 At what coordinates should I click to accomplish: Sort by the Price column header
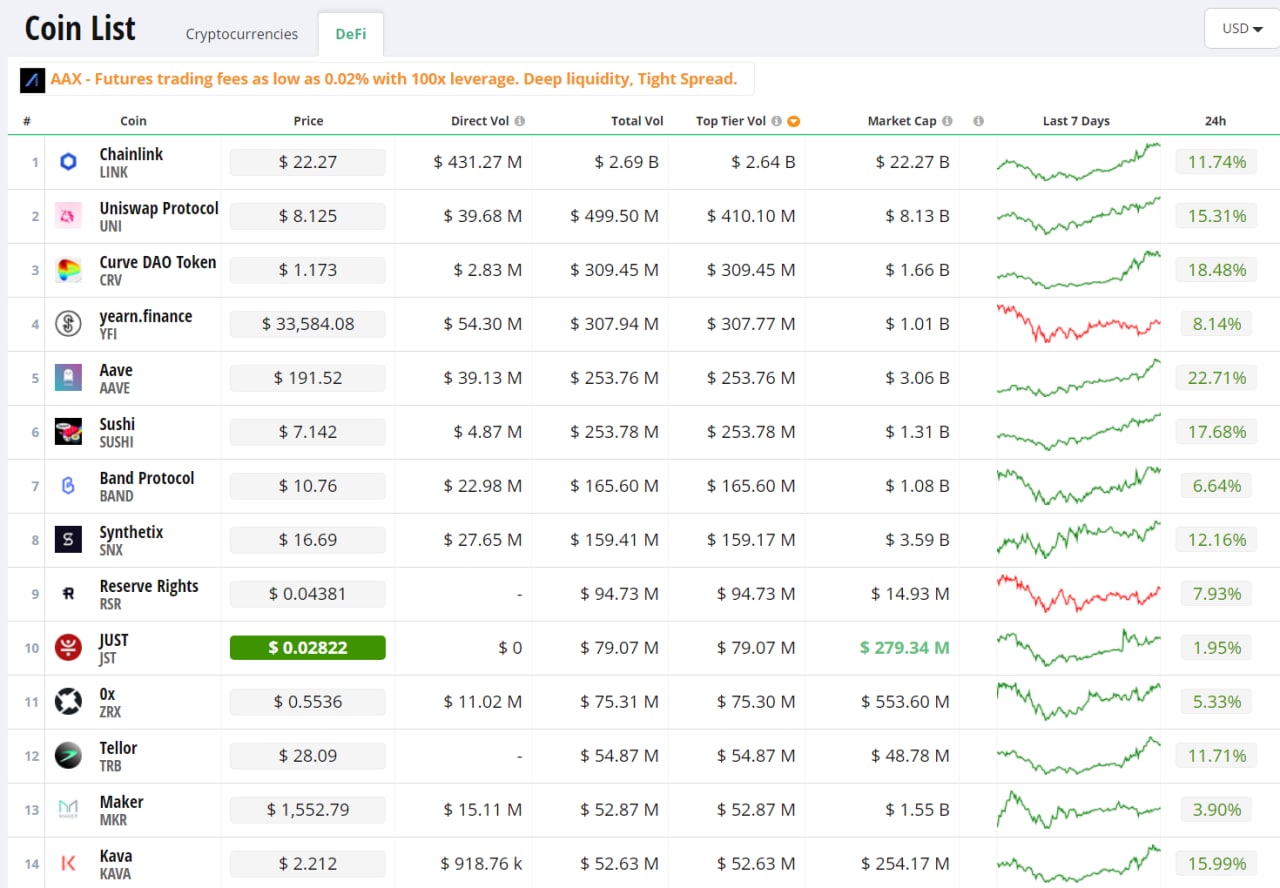(x=308, y=121)
